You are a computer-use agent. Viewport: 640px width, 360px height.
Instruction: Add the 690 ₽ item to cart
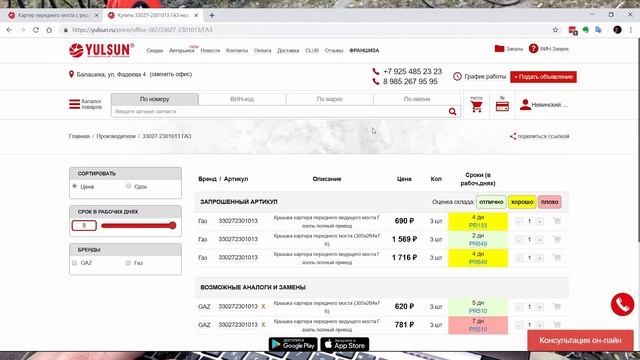pos(557,221)
